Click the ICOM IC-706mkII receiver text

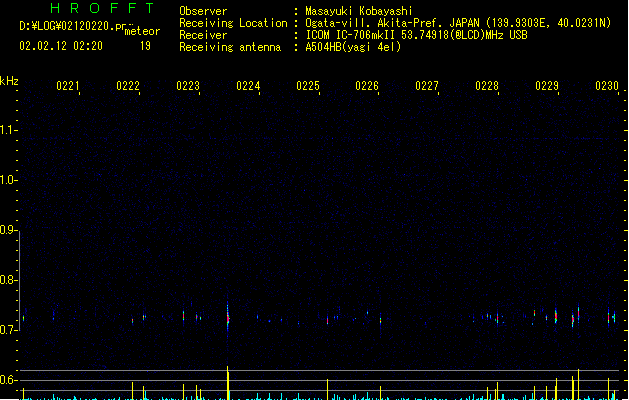pos(416,35)
